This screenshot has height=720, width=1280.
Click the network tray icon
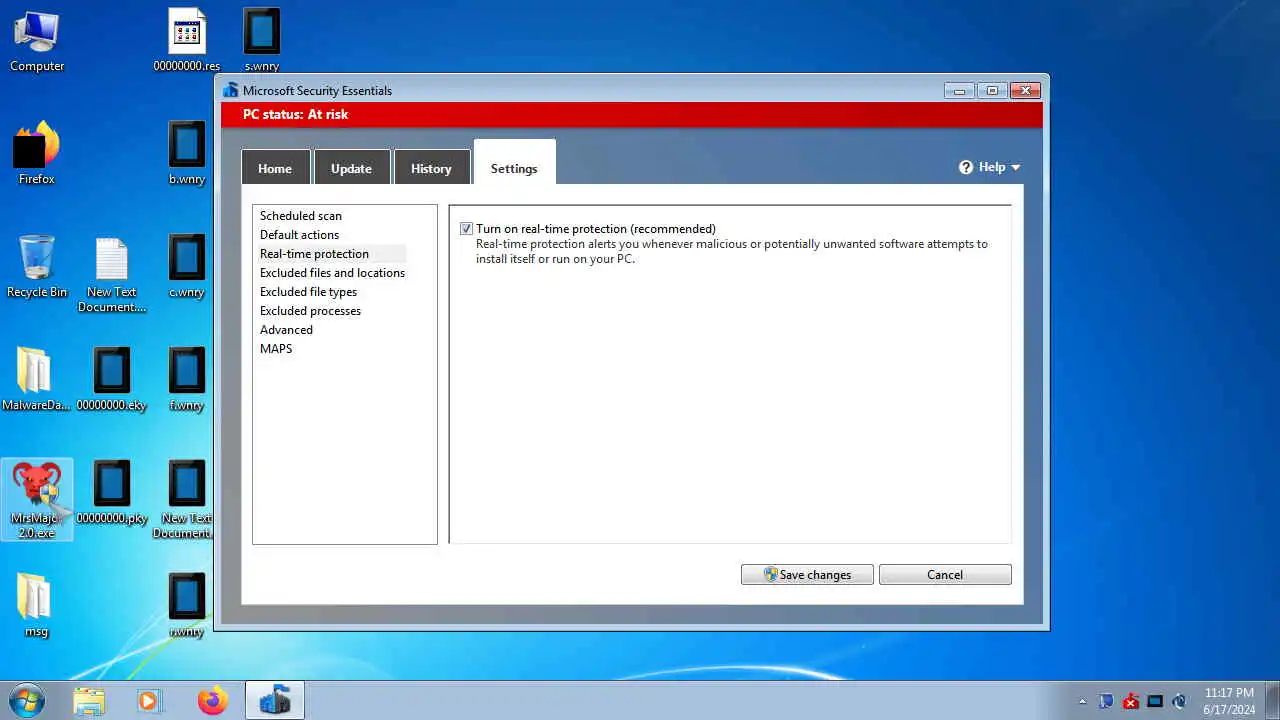click(1155, 701)
